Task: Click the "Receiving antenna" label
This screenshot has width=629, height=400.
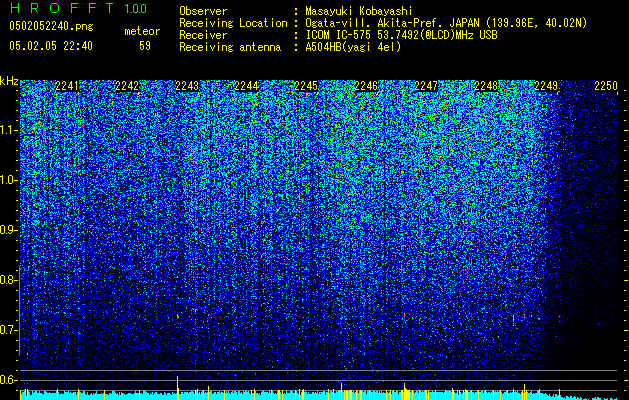Action: point(230,47)
